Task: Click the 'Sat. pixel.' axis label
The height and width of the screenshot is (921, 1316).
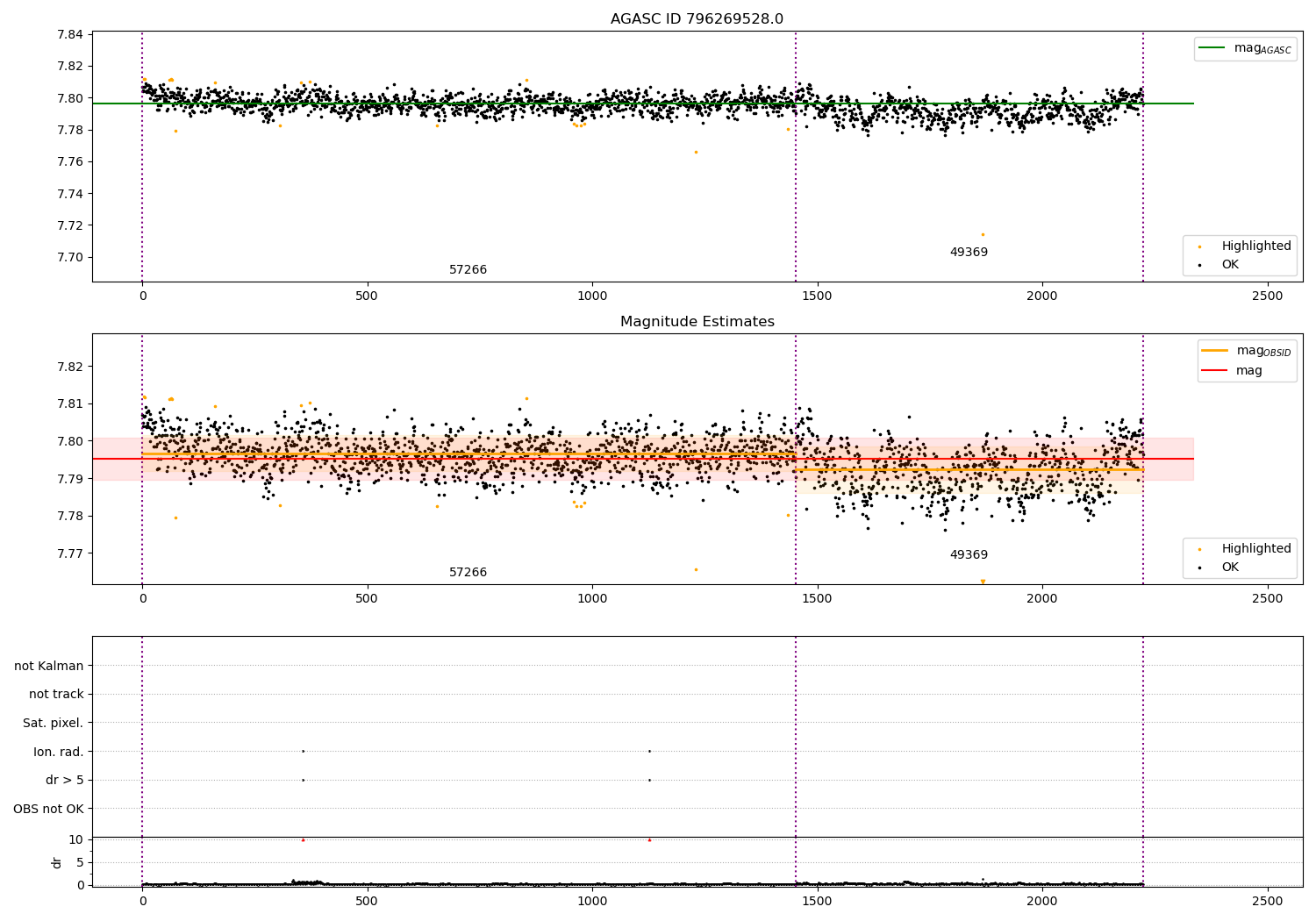Action: pos(53,723)
